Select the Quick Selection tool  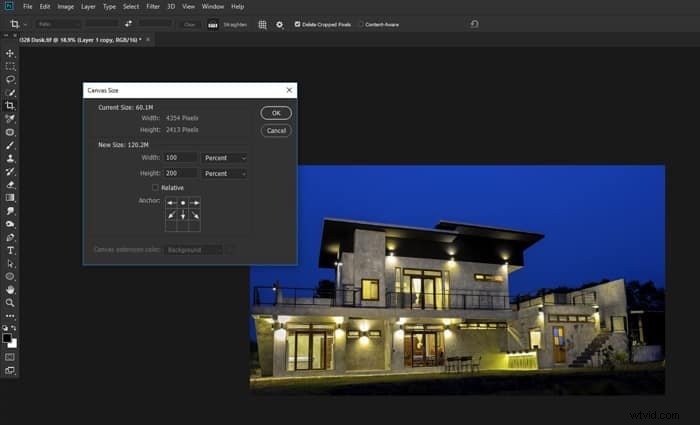[x=10, y=93]
